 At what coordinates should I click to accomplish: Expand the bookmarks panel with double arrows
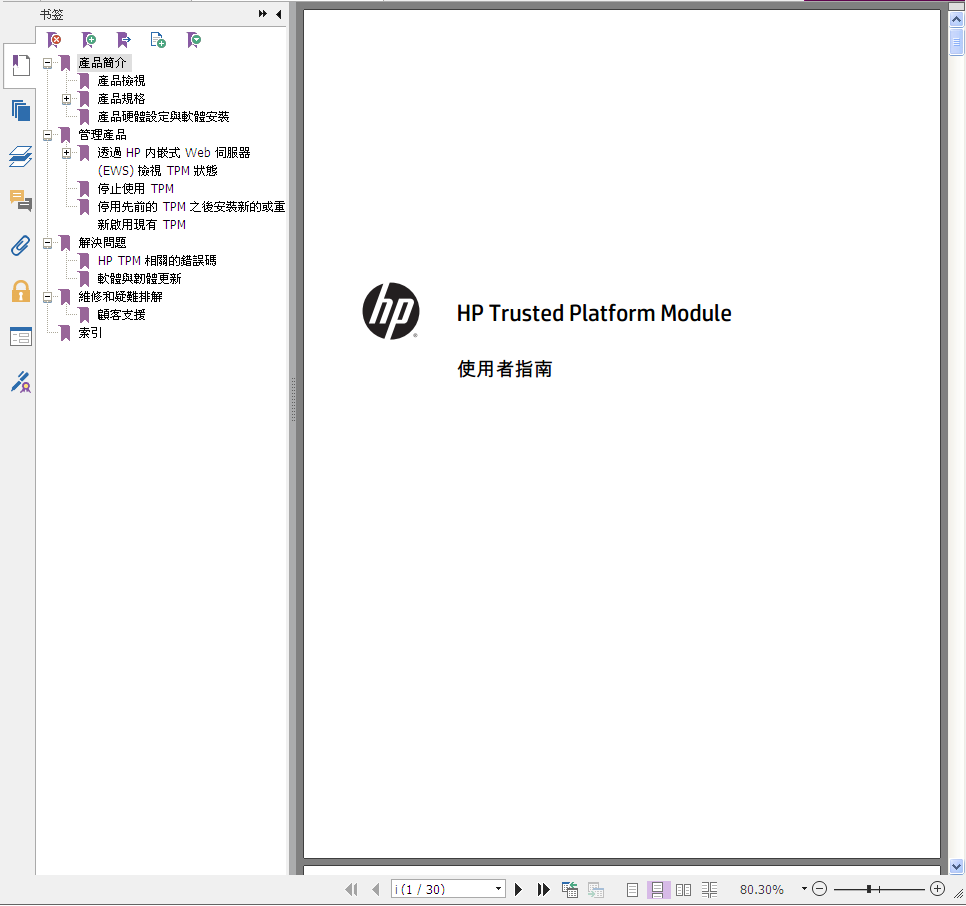(x=263, y=14)
